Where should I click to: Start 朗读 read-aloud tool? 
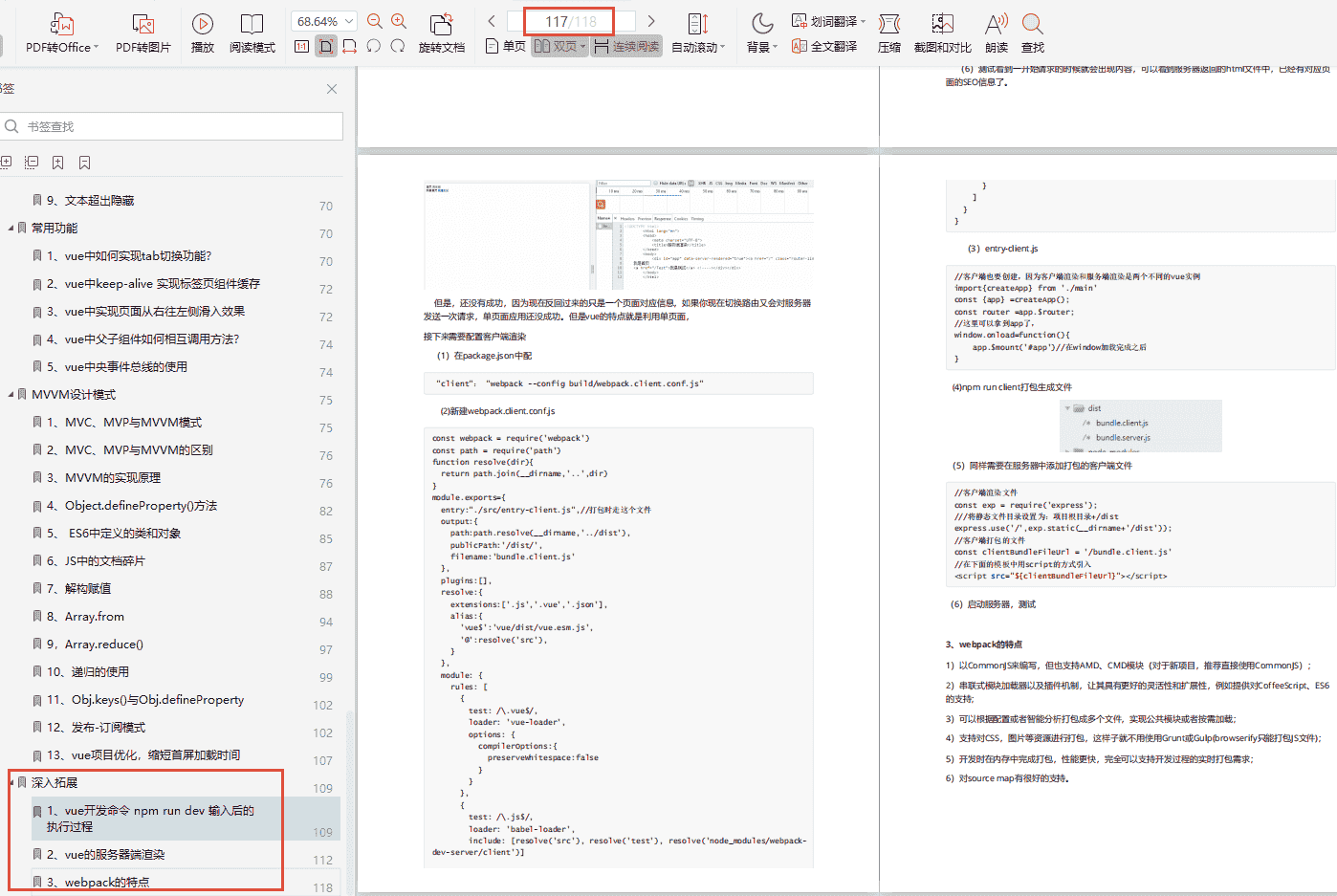pos(997,33)
